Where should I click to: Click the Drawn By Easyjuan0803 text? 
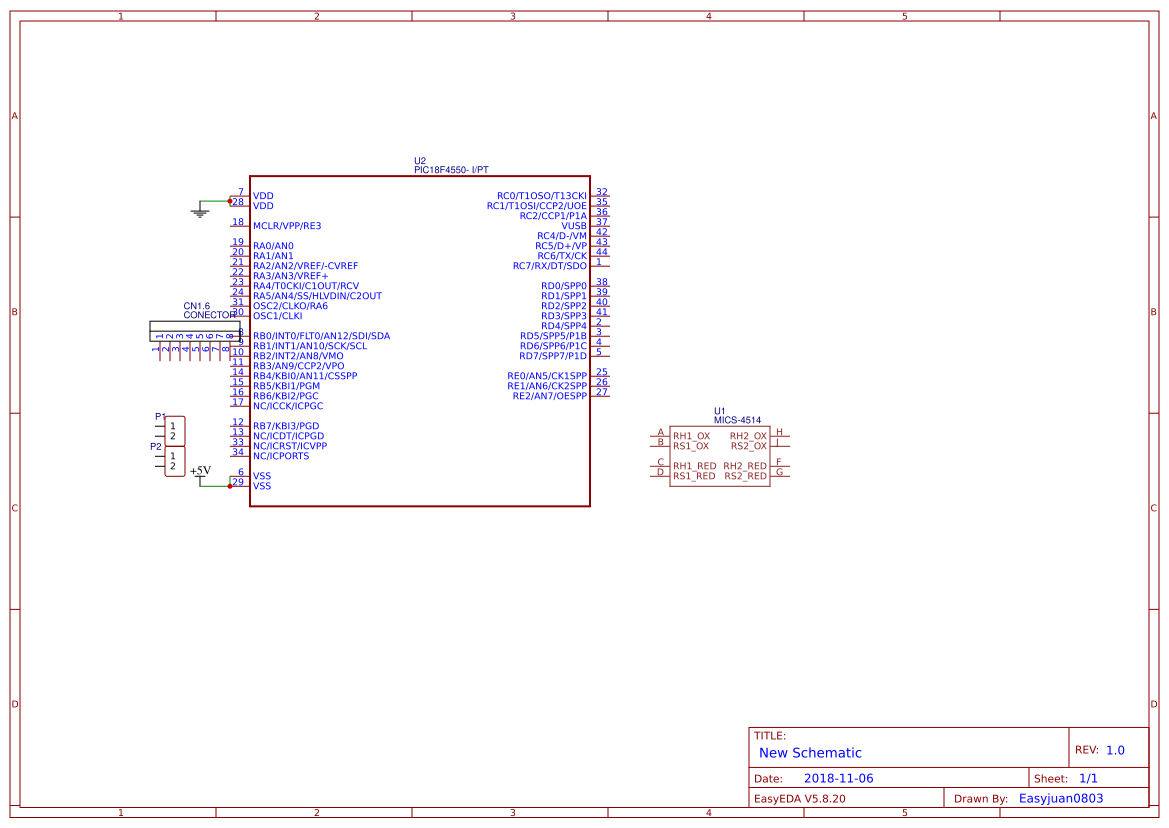point(1060,797)
